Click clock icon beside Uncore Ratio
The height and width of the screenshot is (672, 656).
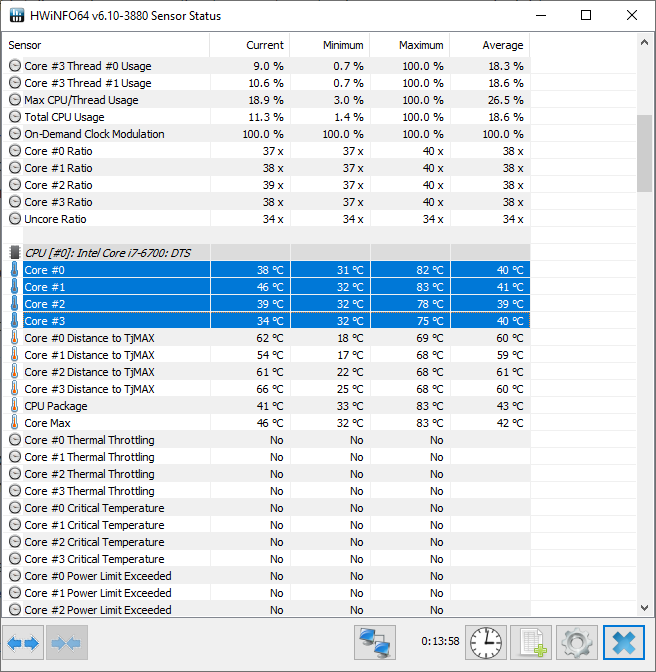click(x=15, y=219)
